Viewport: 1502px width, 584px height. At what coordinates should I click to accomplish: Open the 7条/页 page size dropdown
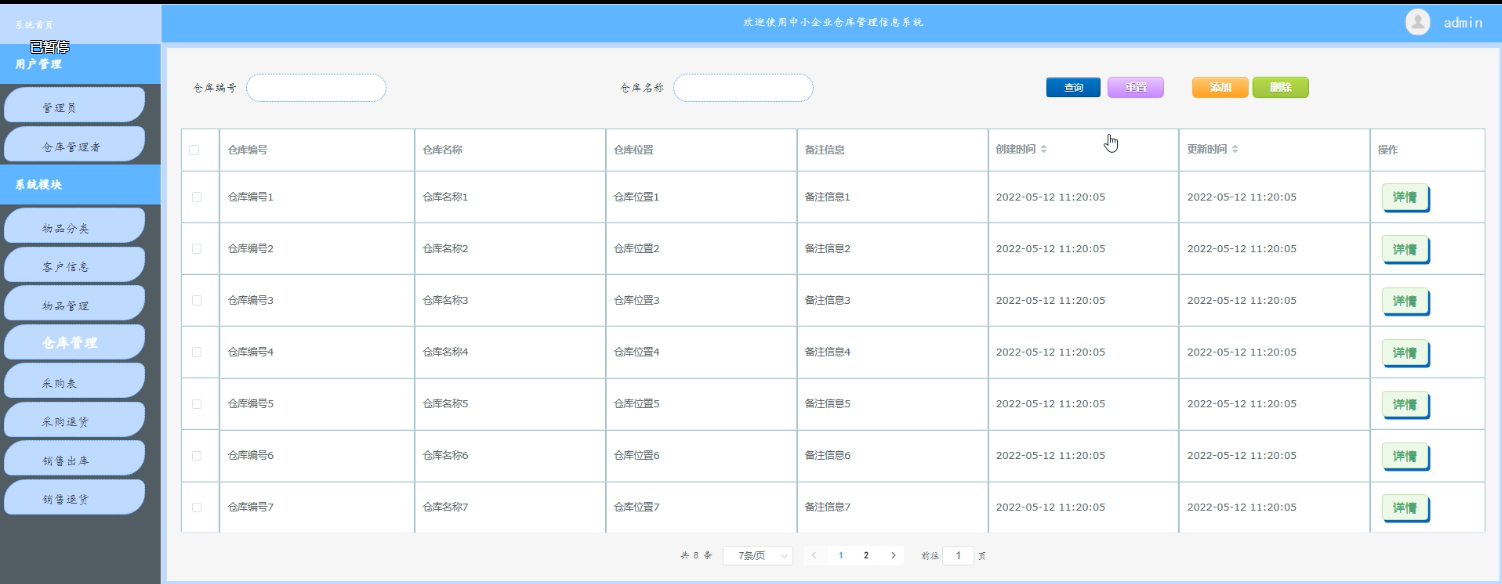tap(758, 555)
